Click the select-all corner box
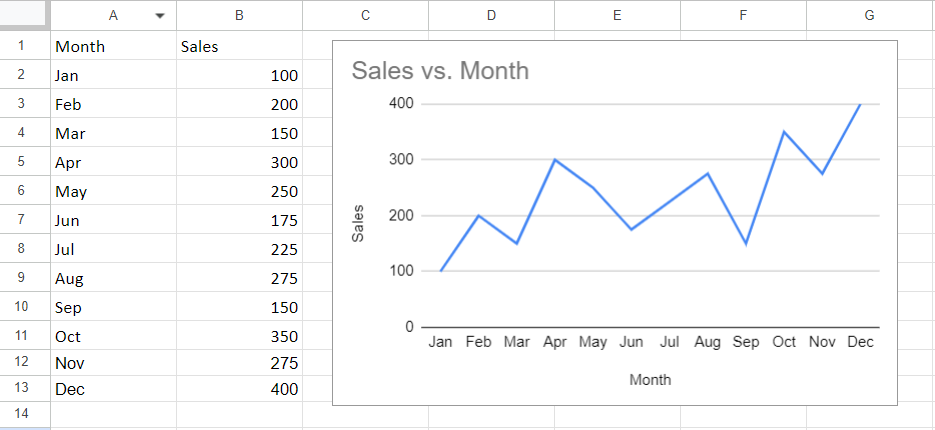935x430 pixels. pos(23,15)
